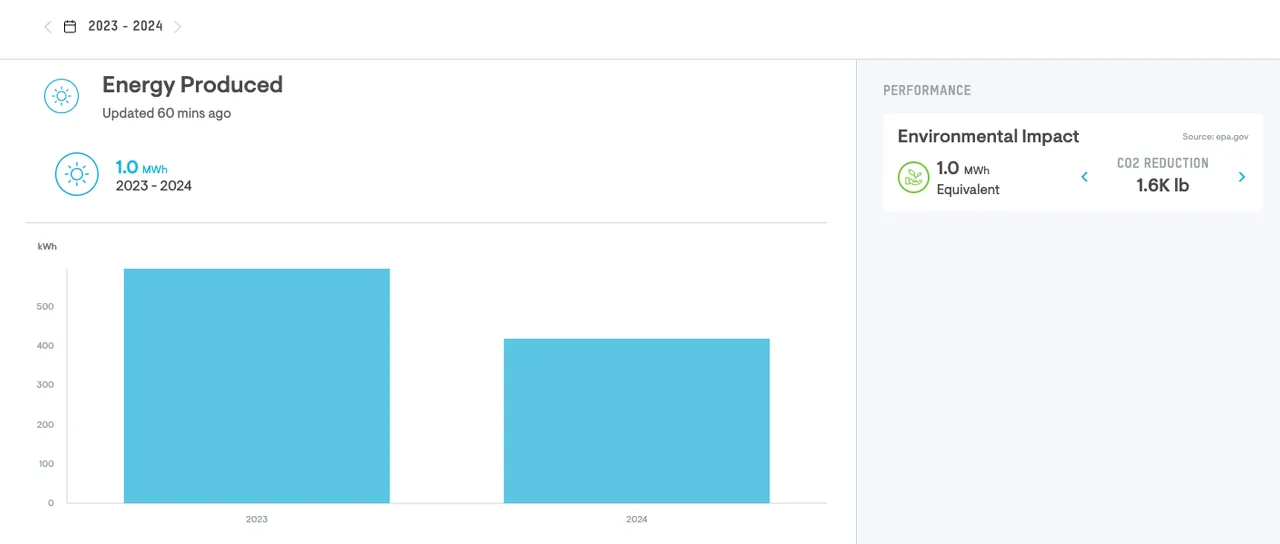Click the 2024 x-axis label
Screen dimensions: 1280x544
coord(636,519)
